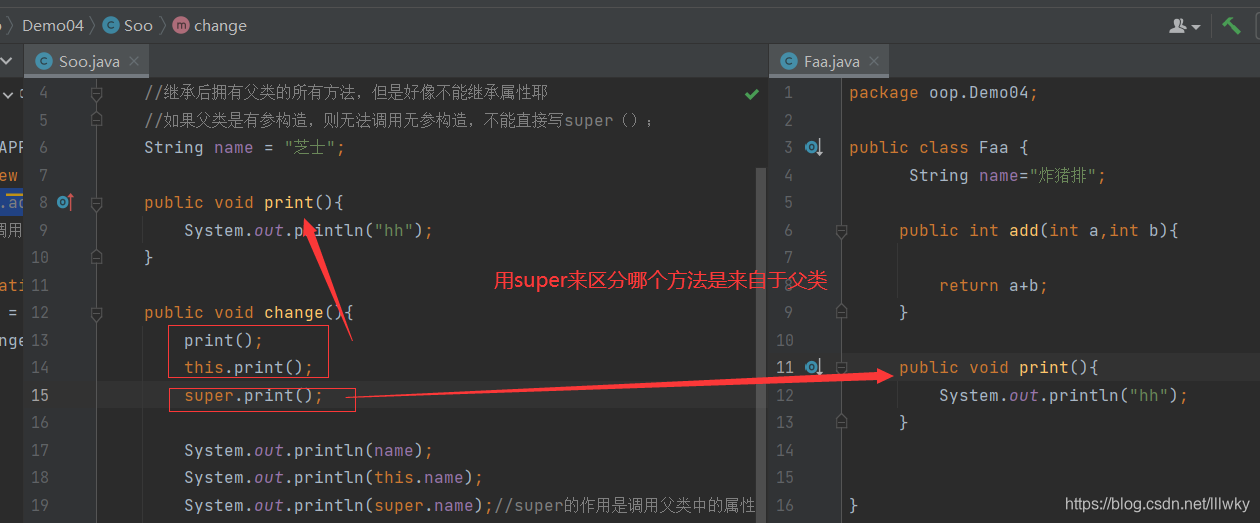Switch to the Soo.java editor tab
The height and width of the screenshot is (523, 1260).
click(88, 61)
